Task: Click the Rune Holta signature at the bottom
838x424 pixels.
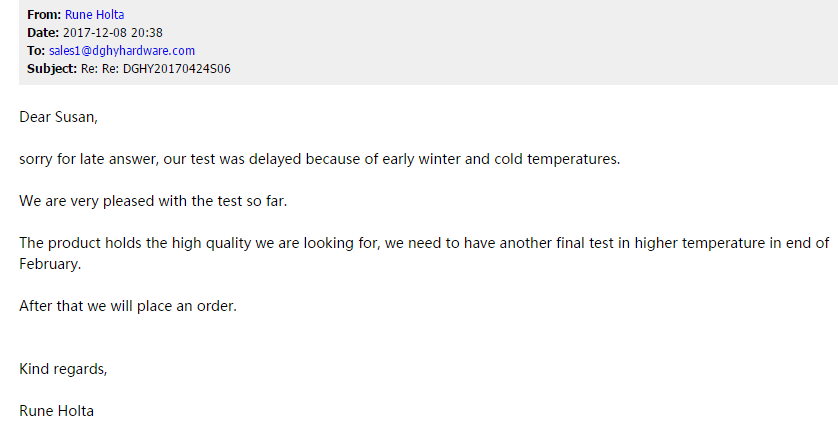Action: pyautogui.click(x=57, y=411)
